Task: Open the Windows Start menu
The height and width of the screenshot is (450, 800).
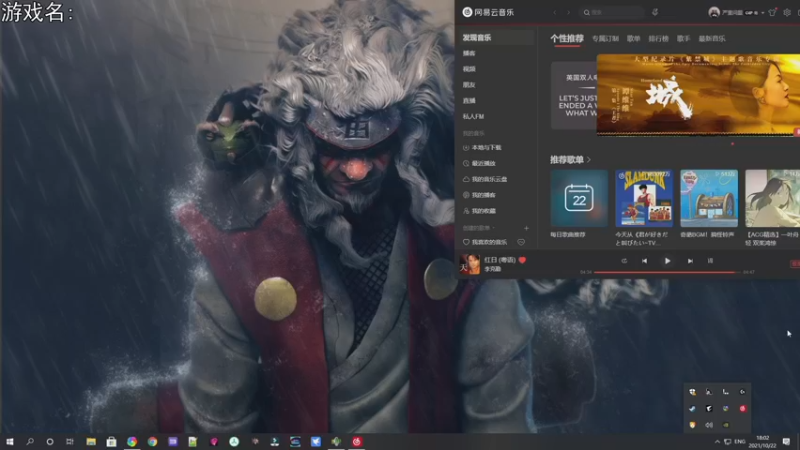Action: 9,441
